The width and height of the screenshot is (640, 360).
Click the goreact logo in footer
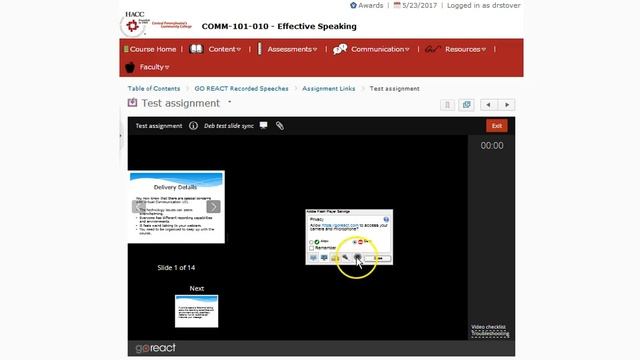click(x=156, y=348)
